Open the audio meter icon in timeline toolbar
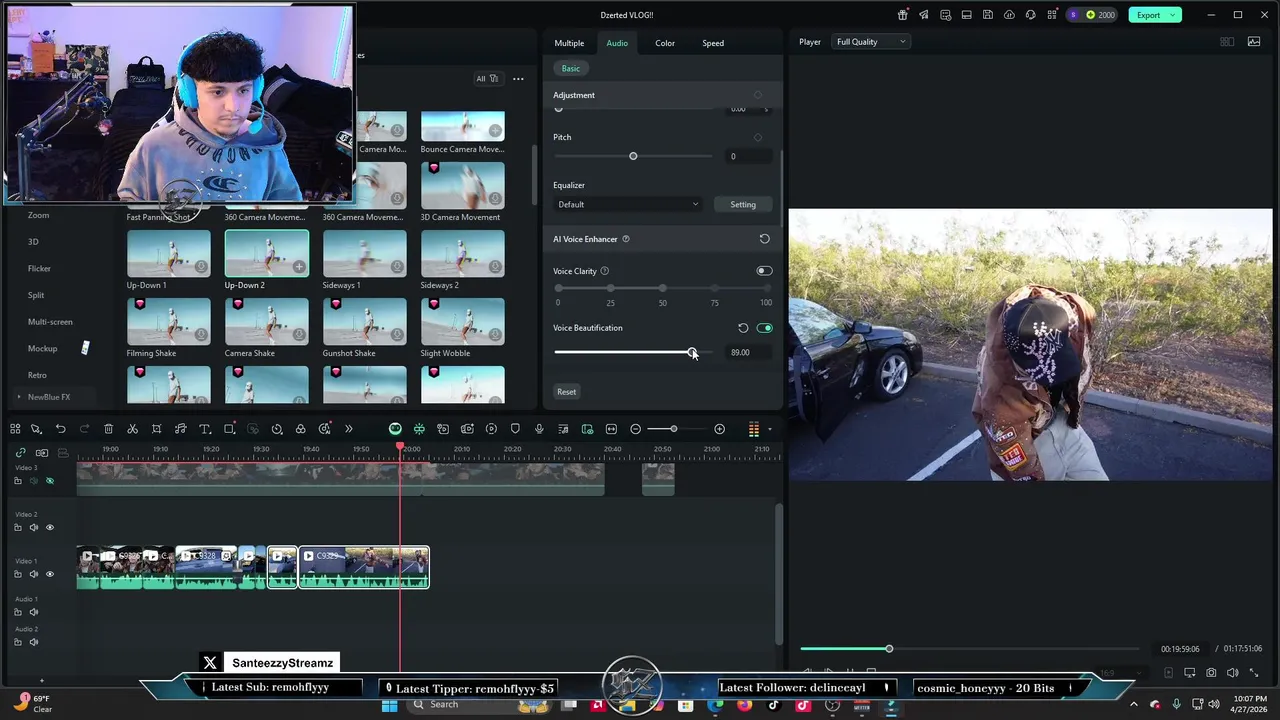This screenshot has height=720, width=1280. (753, 429)
